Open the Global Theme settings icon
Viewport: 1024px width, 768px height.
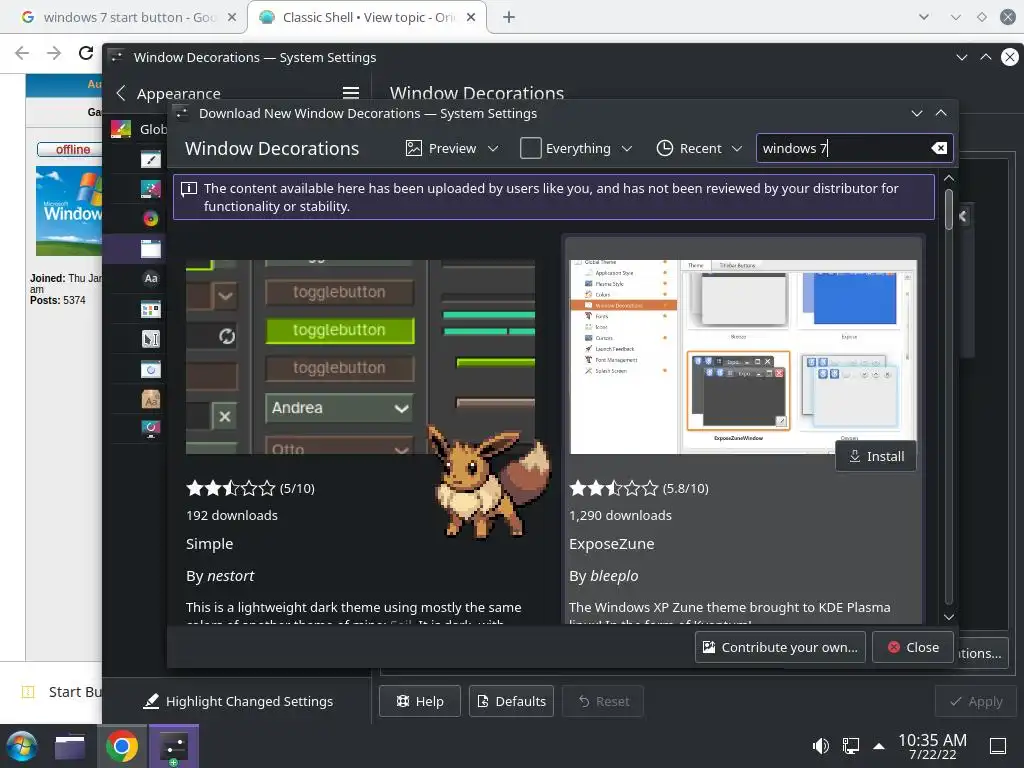(x=121, y=129)
